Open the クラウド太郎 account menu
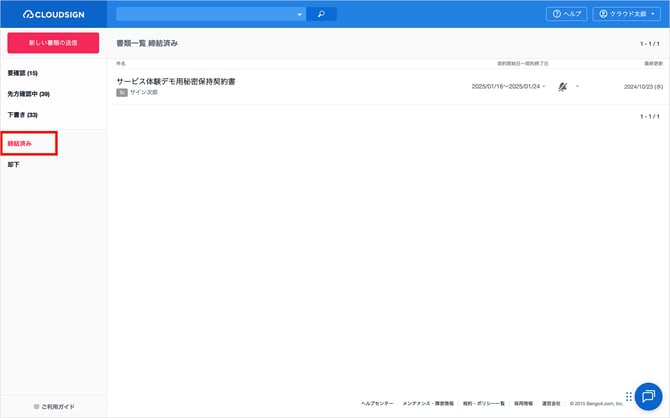This screenshot has width=670, height=418. [x=629, y=14]
